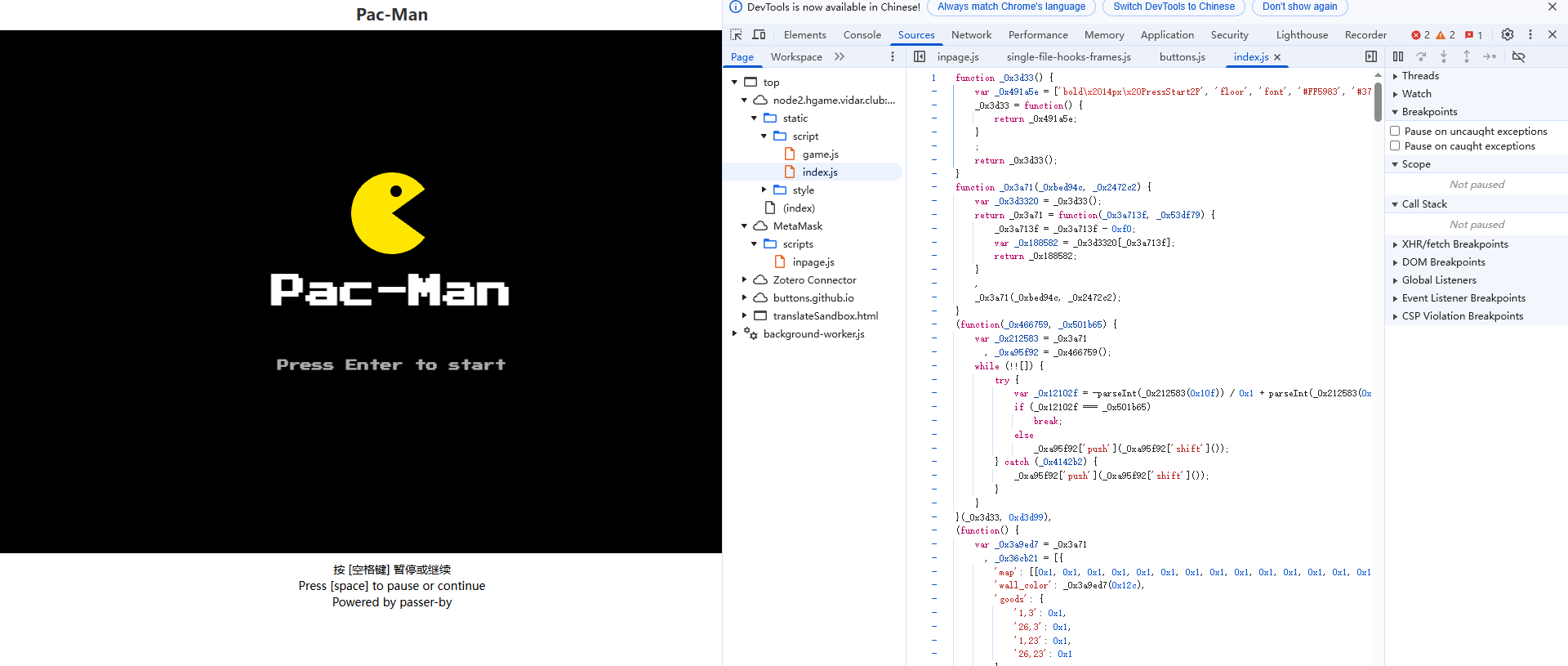Close the index.js editor tab
This screenshot has height=666, width=1568.
click(x=1277, y=57)
